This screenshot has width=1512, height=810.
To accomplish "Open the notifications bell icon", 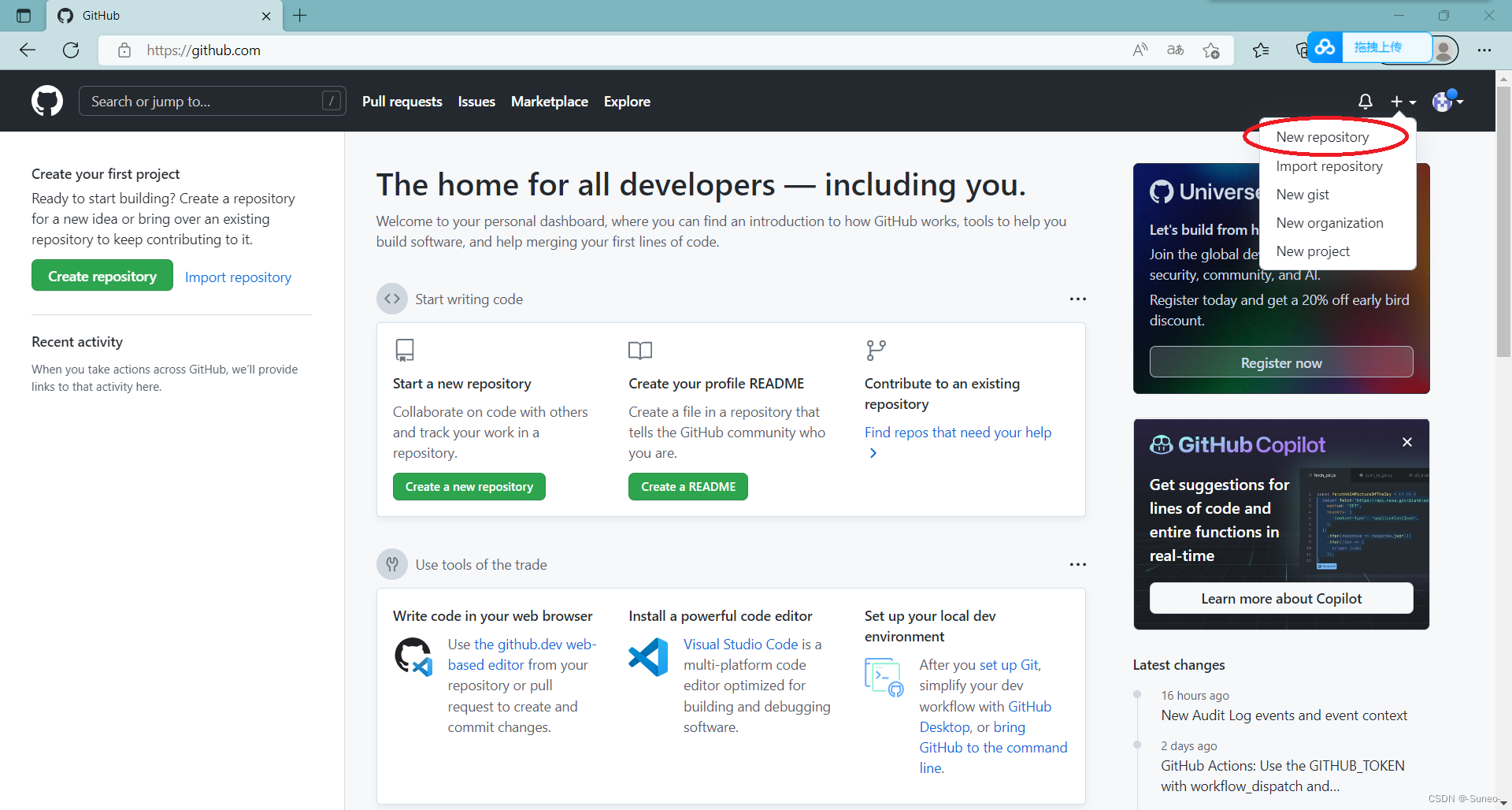I will point(1366,101).
